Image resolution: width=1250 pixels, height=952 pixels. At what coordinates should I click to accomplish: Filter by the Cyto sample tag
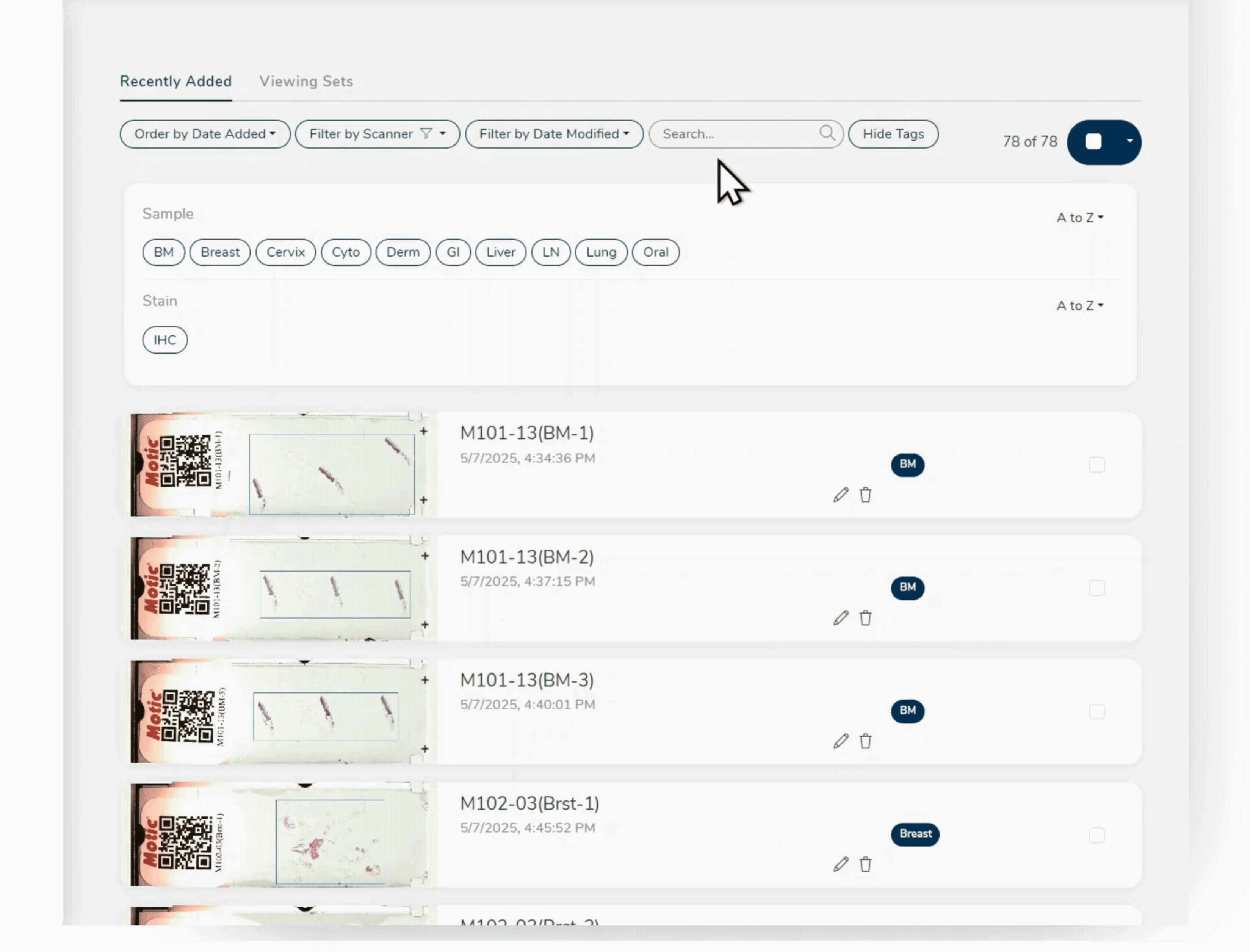pyautogui.click(x=346, y=252)
